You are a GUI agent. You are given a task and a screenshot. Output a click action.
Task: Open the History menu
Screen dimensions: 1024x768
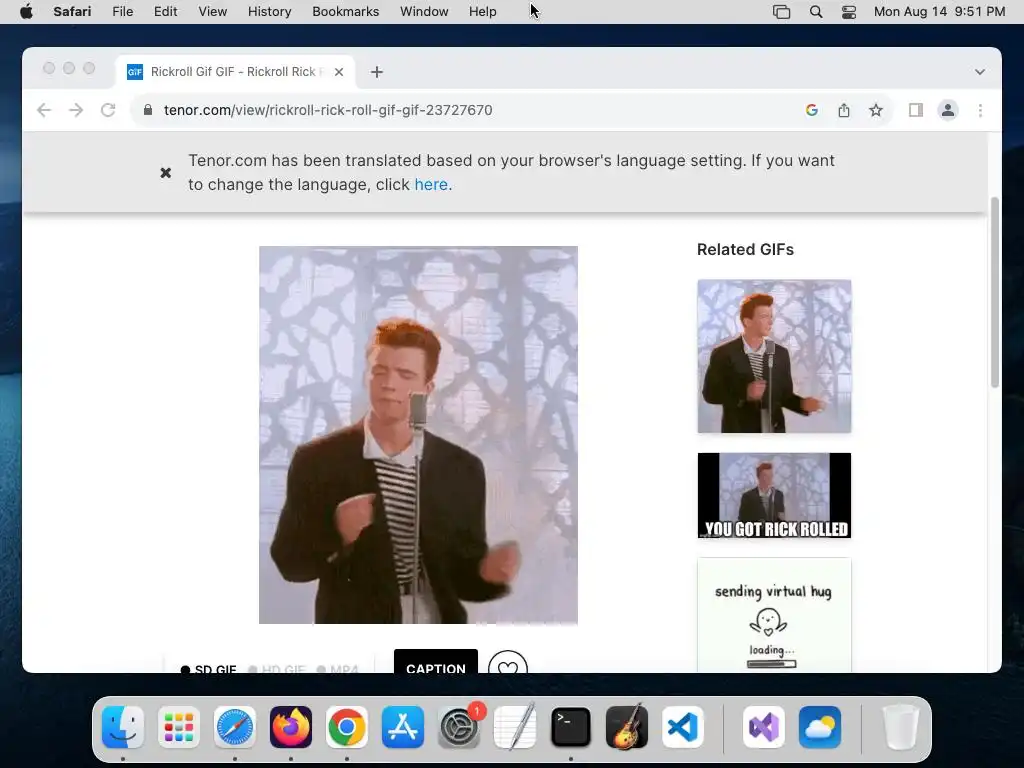pyautogui.click(x=269, y=12)
